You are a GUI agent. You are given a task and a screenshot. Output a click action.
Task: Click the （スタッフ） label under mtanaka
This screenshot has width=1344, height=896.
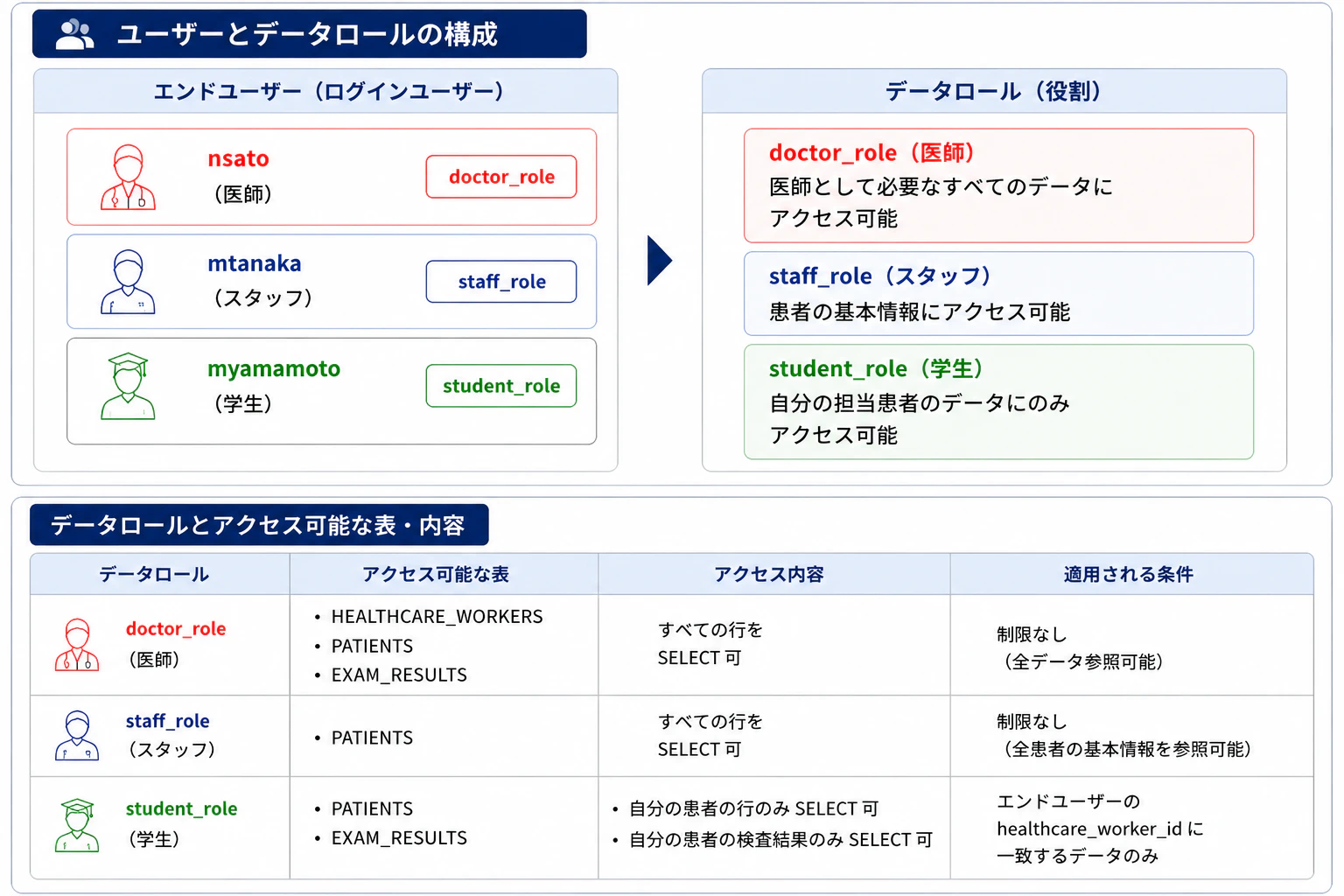tap(263, 297)
